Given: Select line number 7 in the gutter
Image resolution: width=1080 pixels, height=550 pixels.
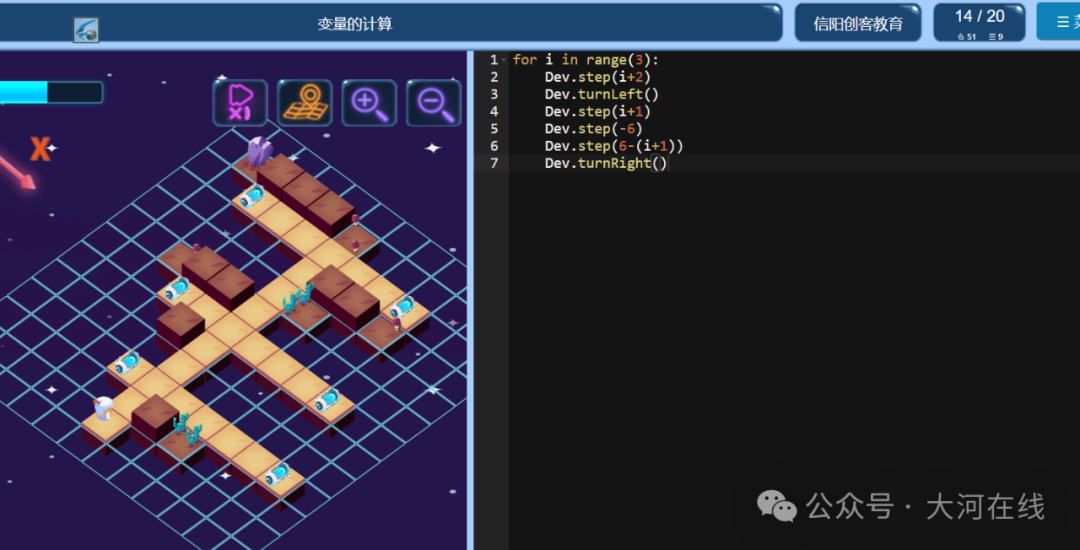Looking at the screenshot, I should point(494,163).
